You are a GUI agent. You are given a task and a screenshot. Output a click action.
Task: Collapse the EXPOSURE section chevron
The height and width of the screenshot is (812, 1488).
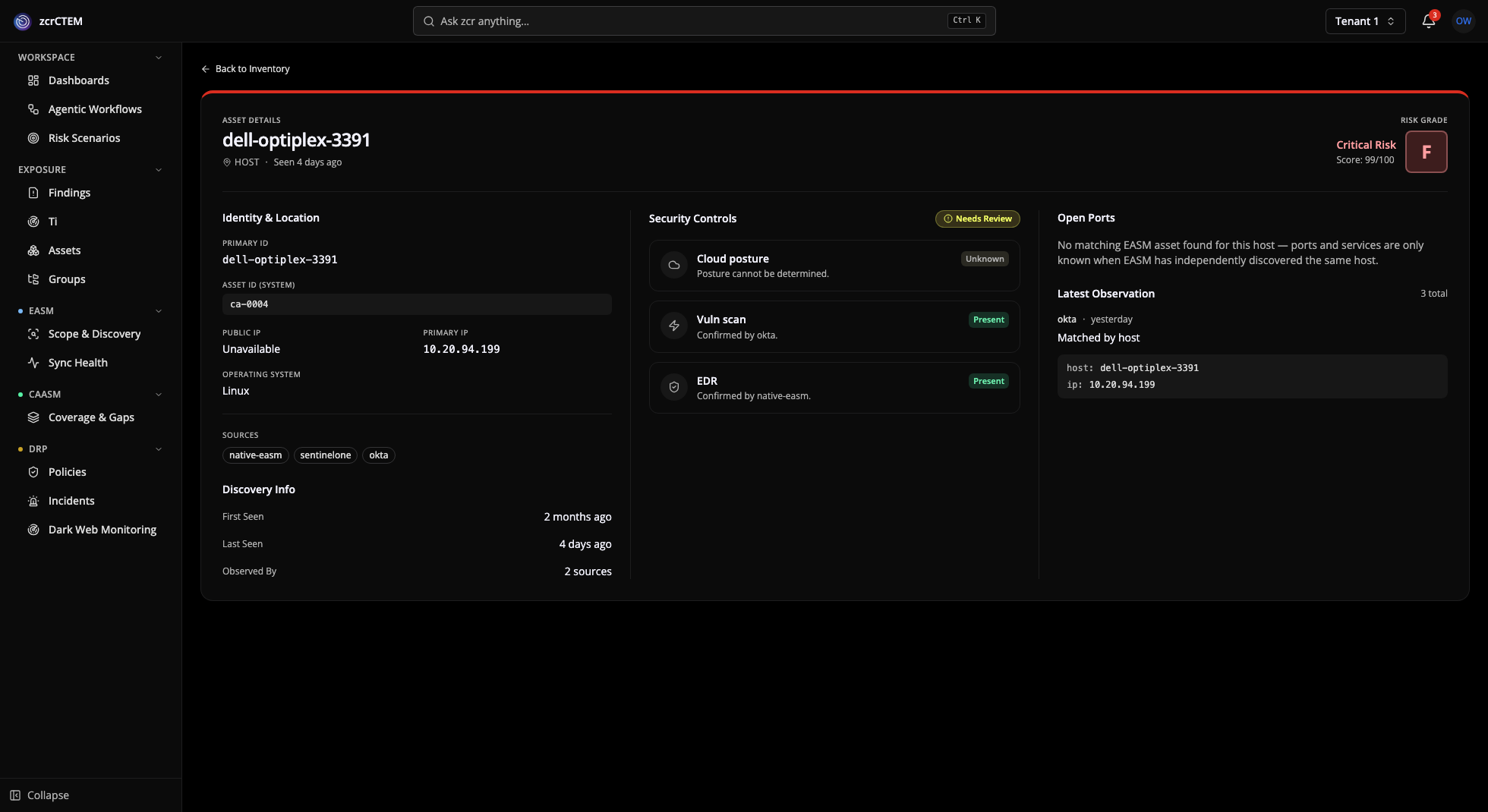click(159, 170)
